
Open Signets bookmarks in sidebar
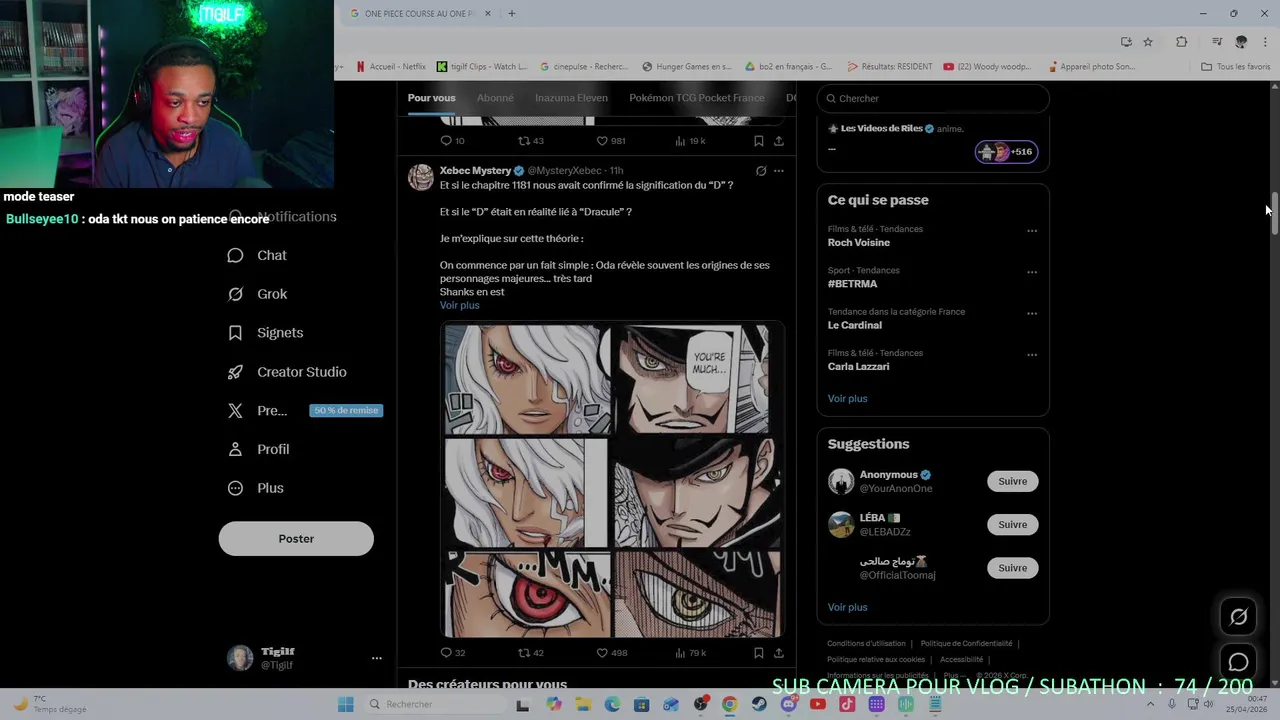(265, 333)
